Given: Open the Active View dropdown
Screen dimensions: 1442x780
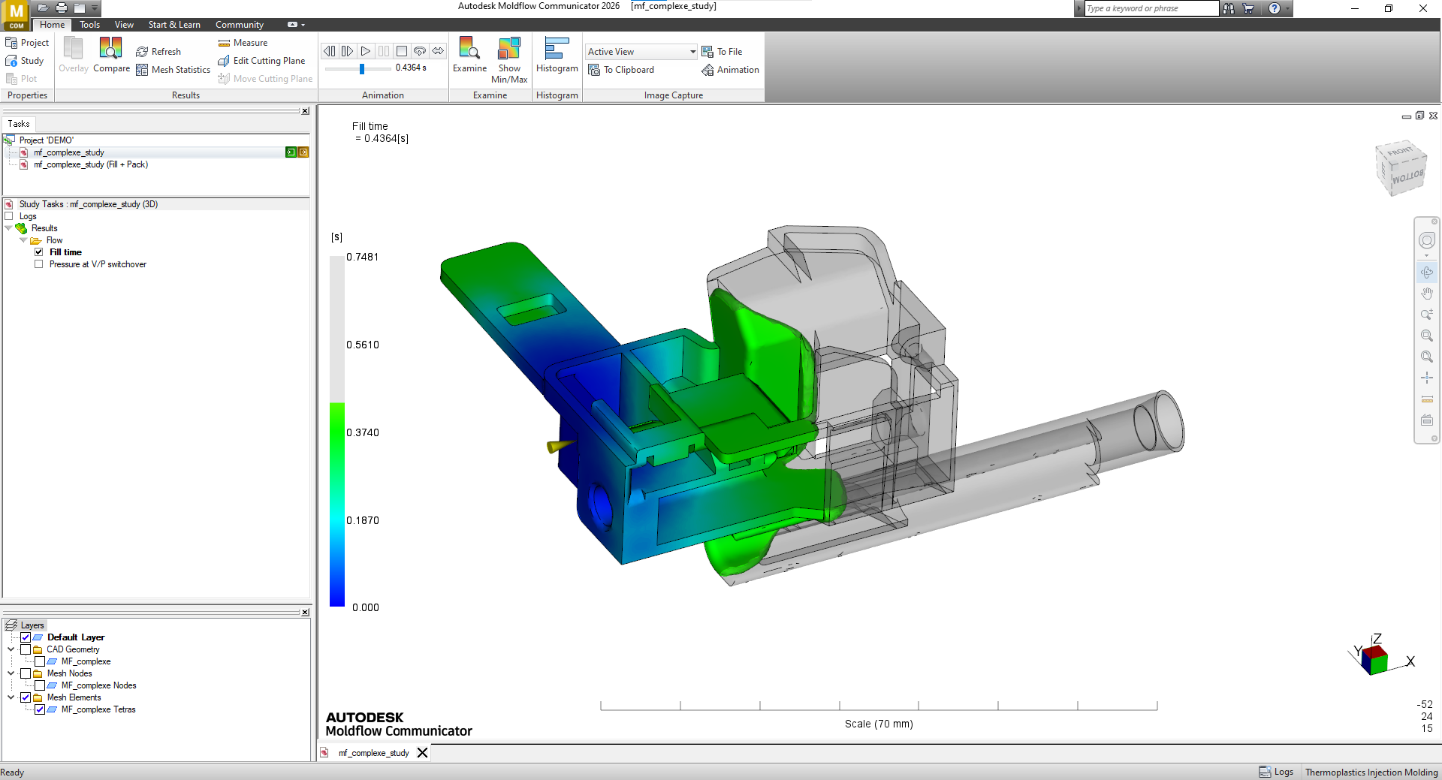Looking at the screenshot, I should point(692,52).
